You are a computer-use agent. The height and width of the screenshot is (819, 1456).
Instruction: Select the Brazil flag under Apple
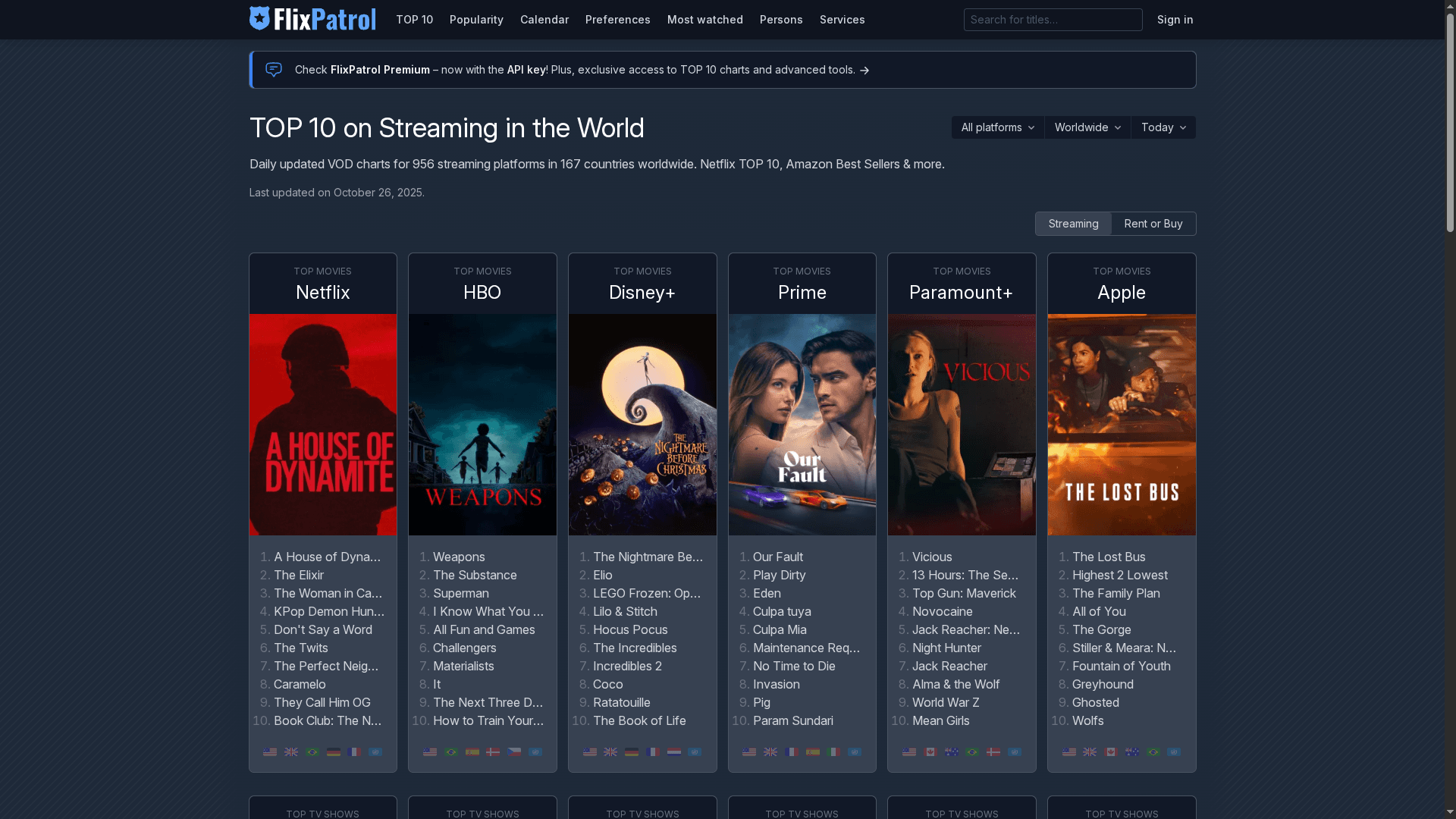(x=1153, y=752)
